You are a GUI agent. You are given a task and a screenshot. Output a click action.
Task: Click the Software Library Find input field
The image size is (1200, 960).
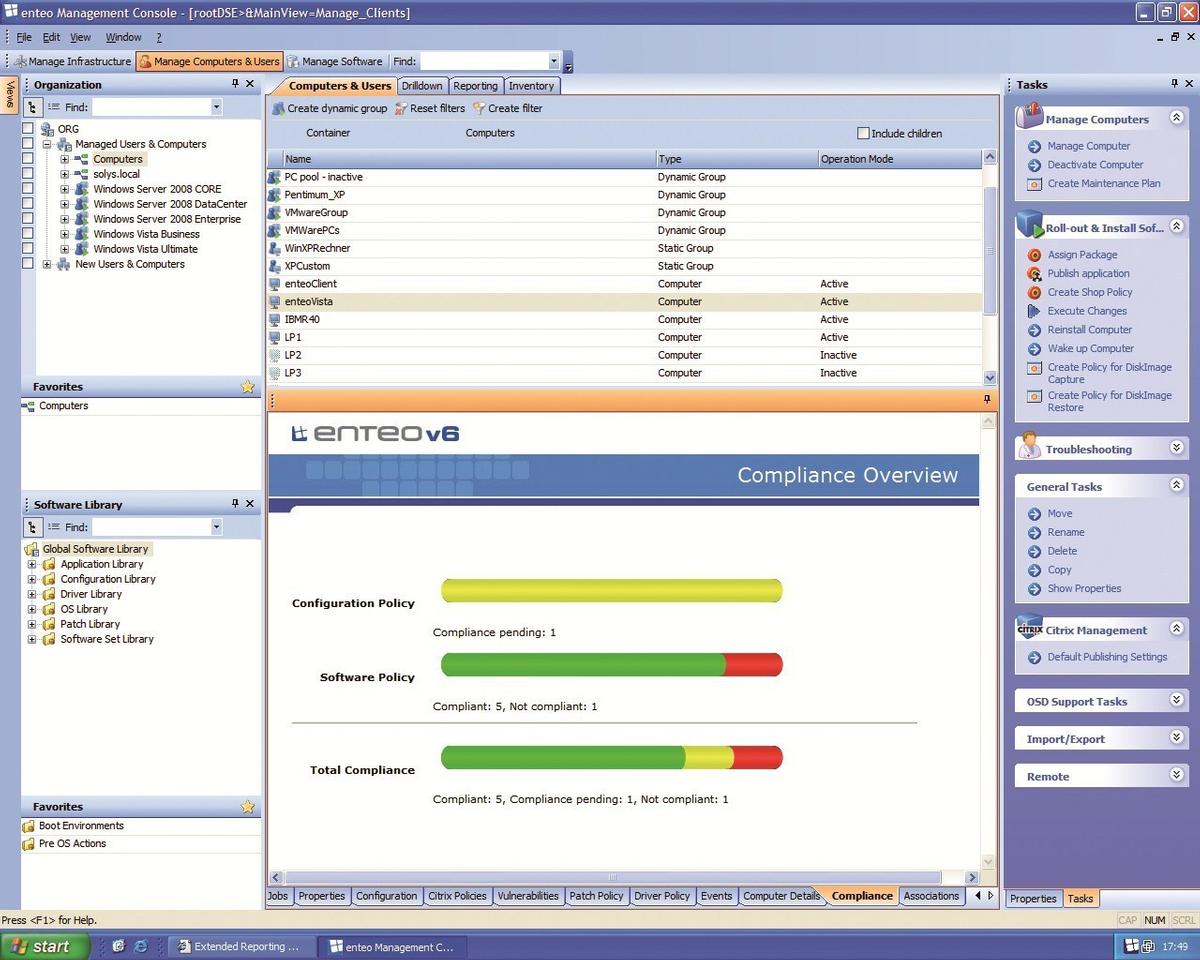coord(151,527)
